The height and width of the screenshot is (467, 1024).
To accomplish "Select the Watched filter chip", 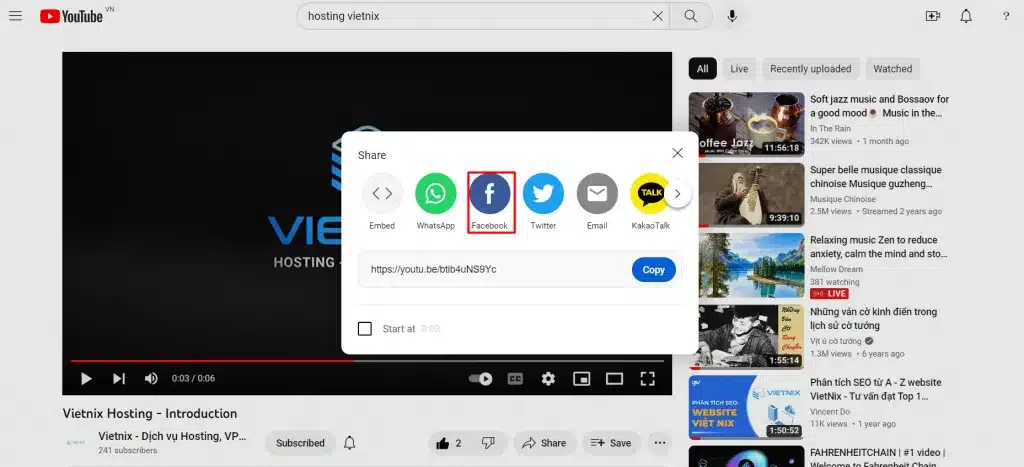I will (893, 69).
